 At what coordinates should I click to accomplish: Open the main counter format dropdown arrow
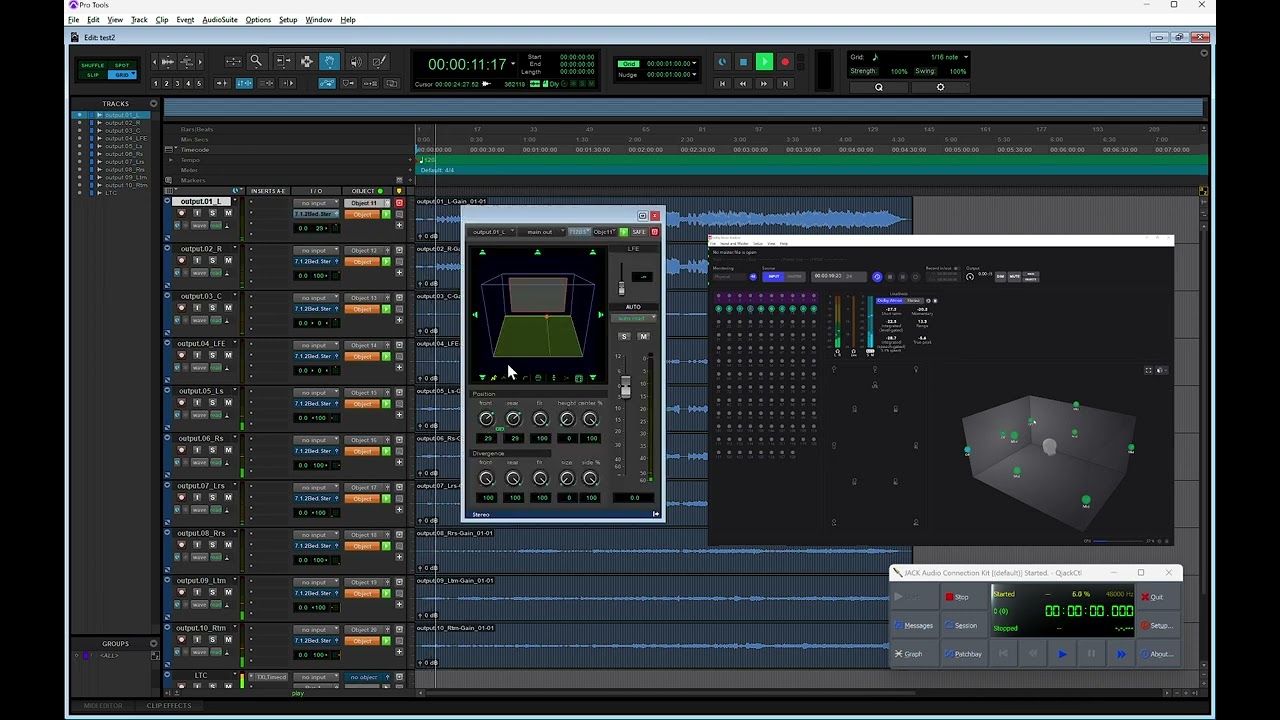(x=513, y=64)
